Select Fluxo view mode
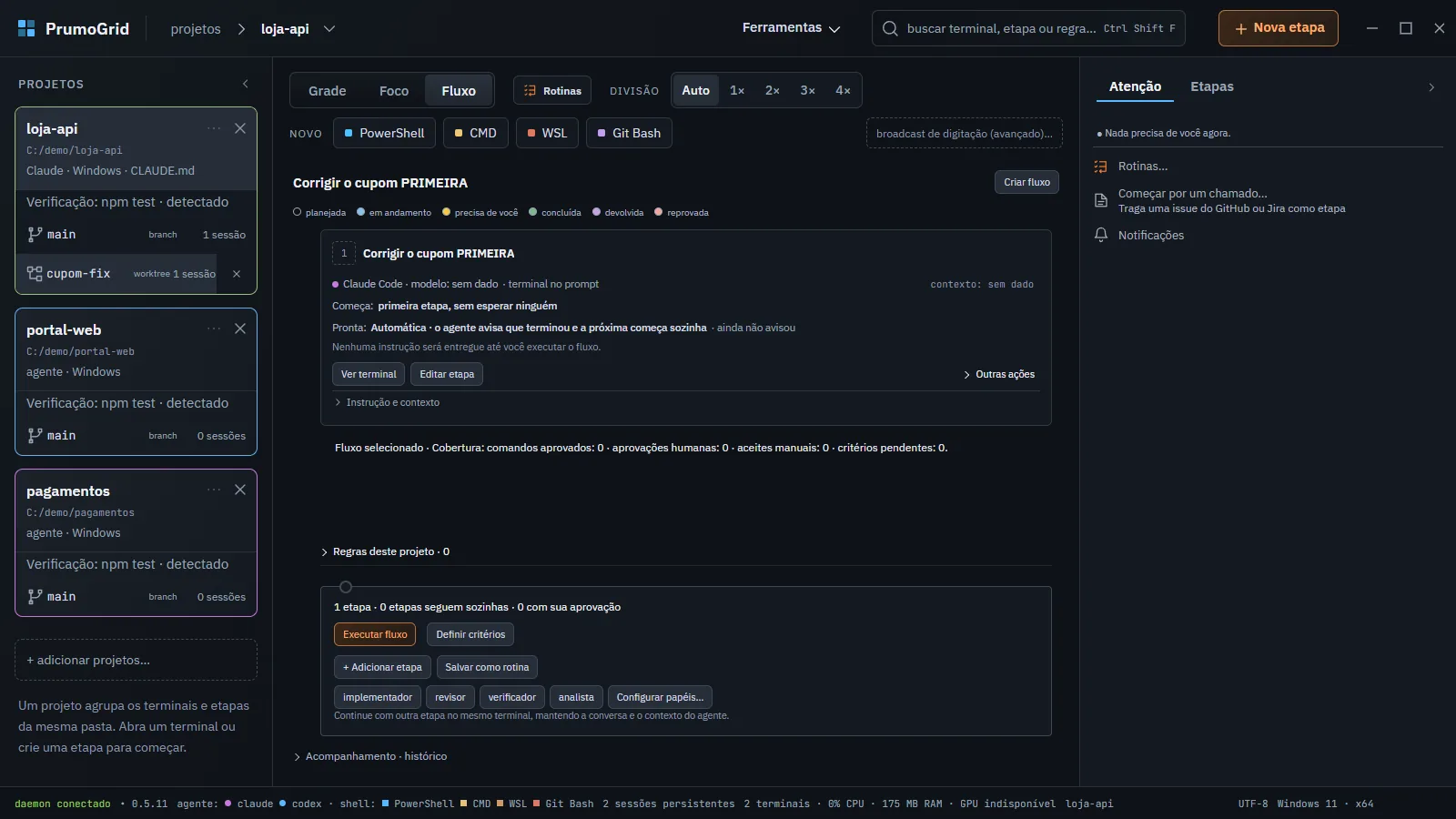Screen dimensions: 1456x819 pos(459,91)
